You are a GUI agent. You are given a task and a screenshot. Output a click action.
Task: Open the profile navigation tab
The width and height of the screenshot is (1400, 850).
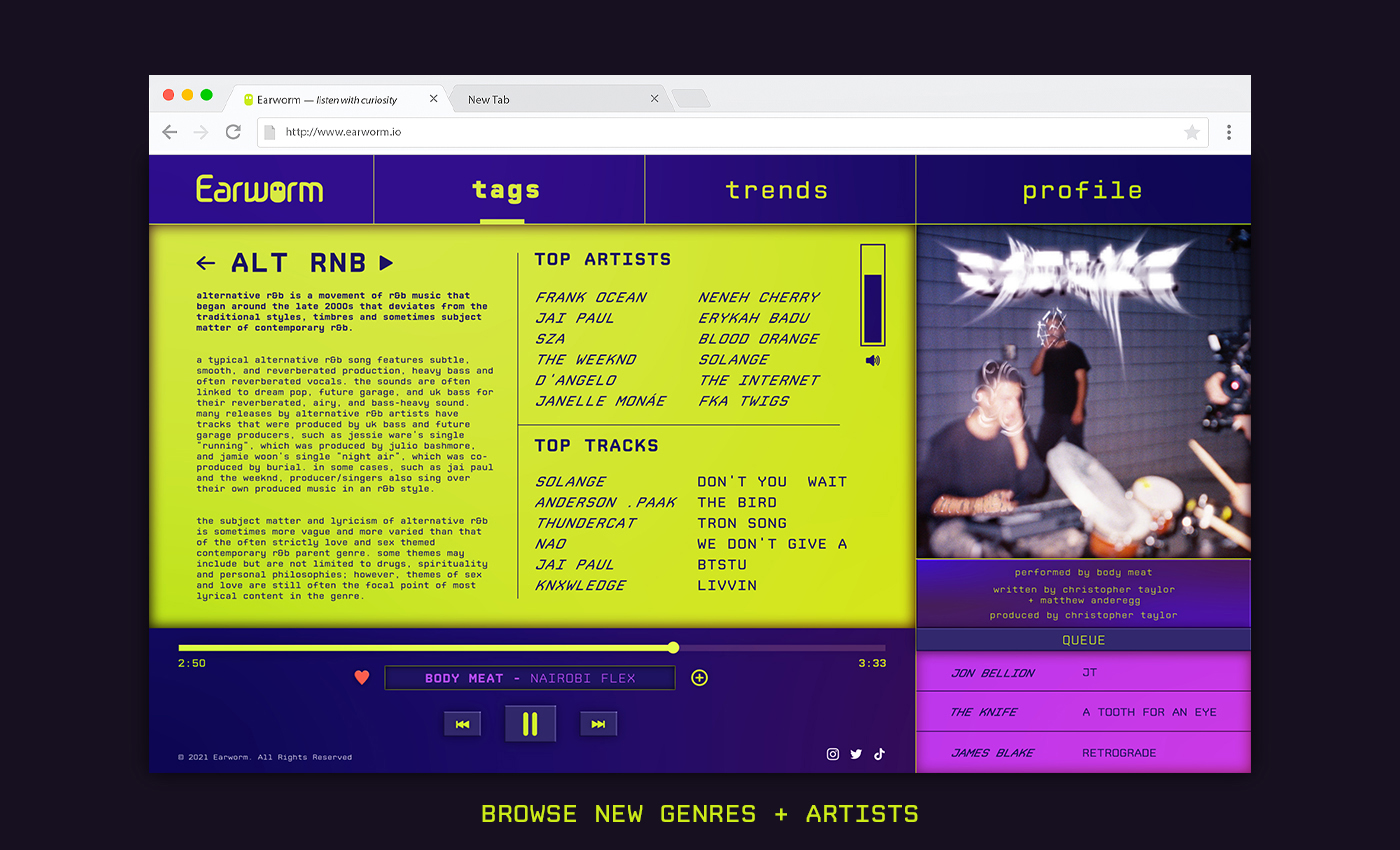tap(1082, 190)
